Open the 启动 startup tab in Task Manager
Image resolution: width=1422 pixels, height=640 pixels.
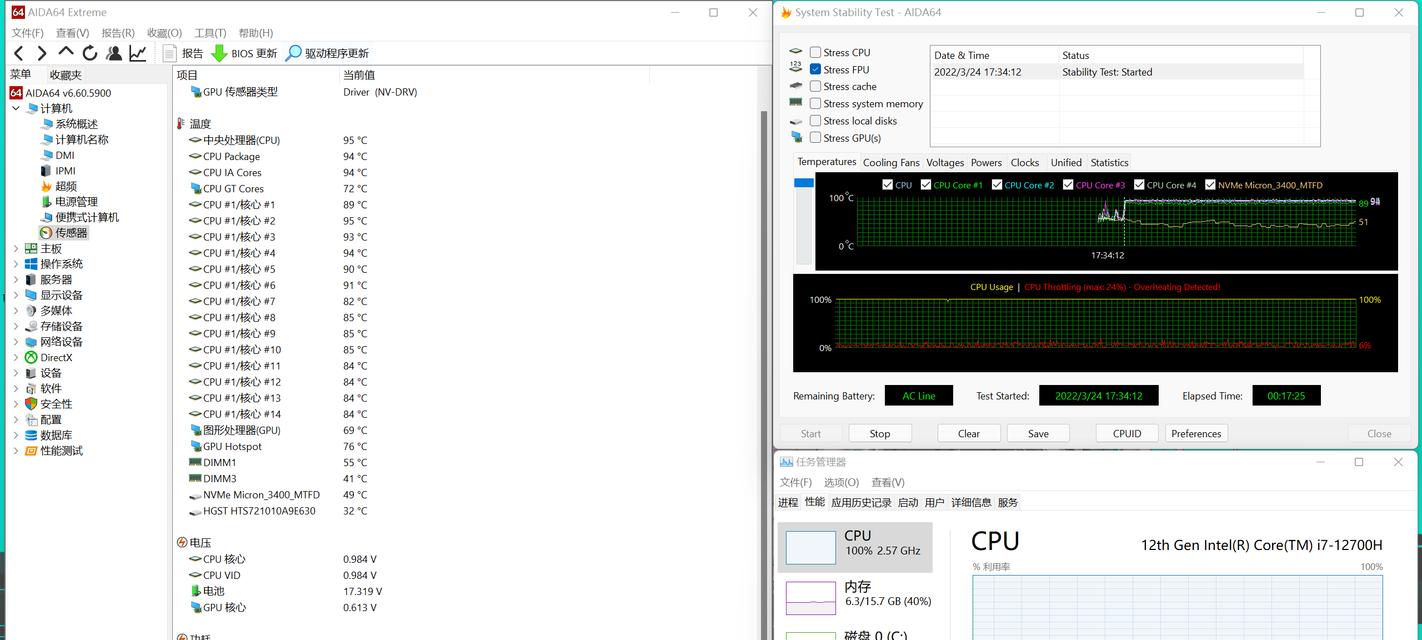[908, 502]
